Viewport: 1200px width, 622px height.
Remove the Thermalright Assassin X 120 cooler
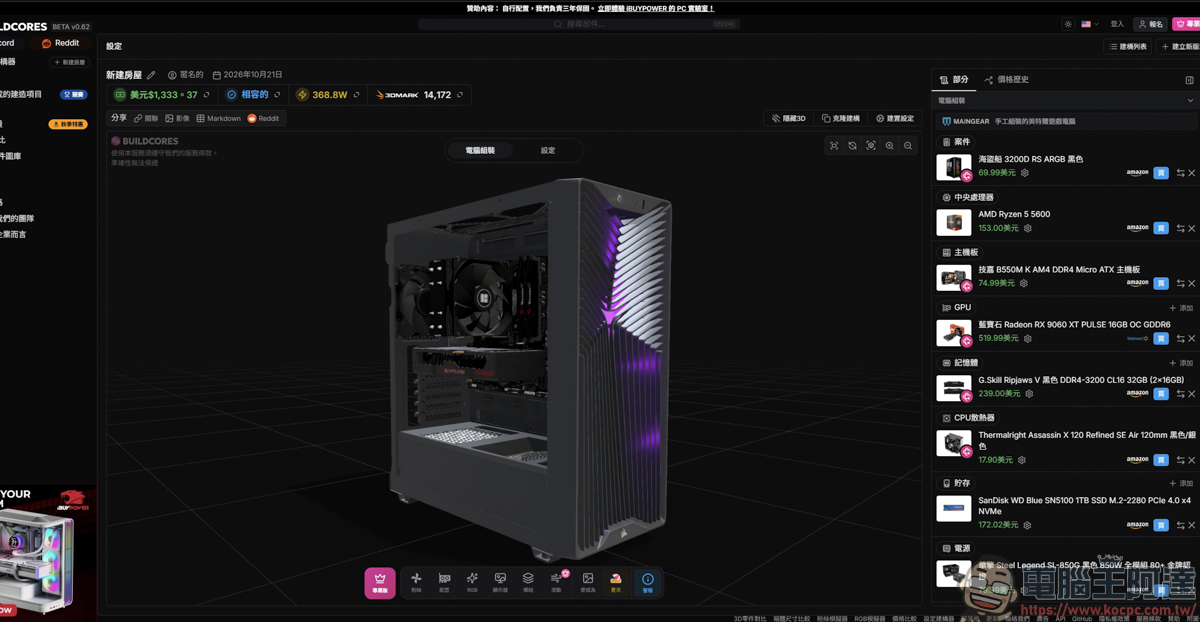tap(1191, 460)
